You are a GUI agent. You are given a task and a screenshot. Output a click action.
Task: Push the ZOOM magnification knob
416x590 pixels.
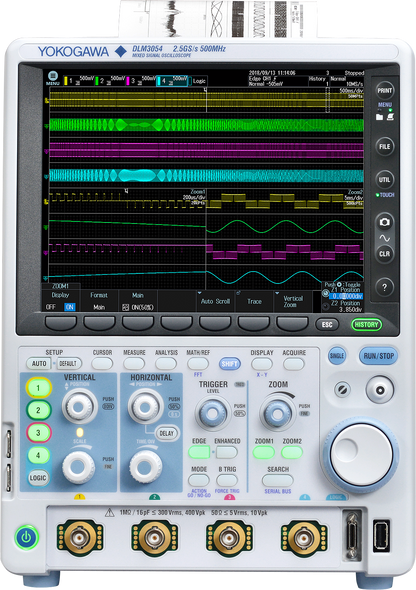[x=278, y=414]
